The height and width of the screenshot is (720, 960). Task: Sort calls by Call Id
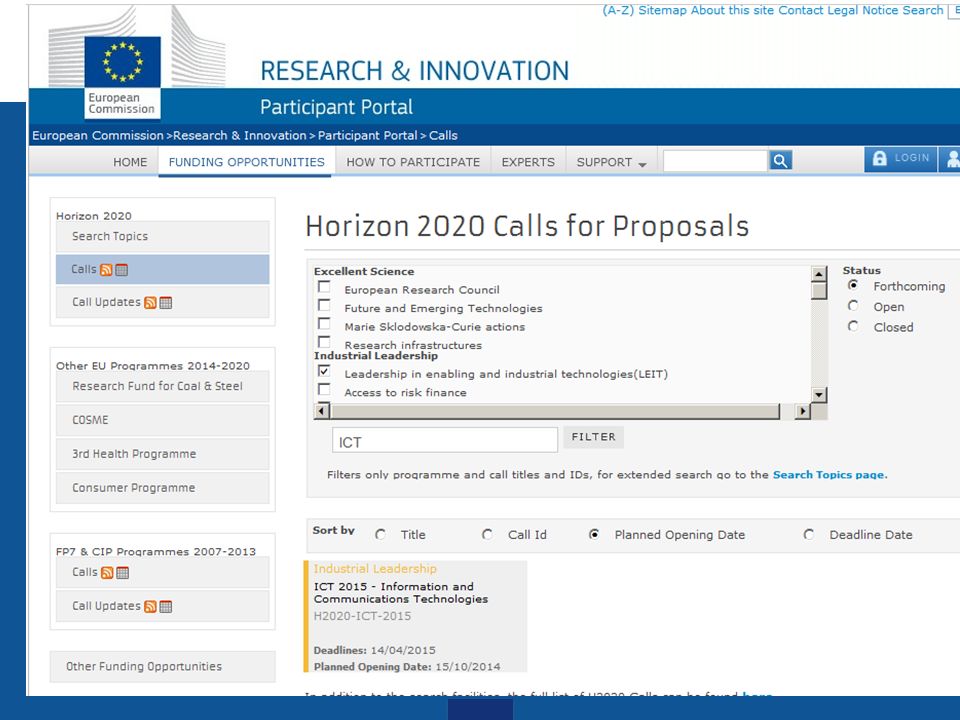(x=487, y=534)
